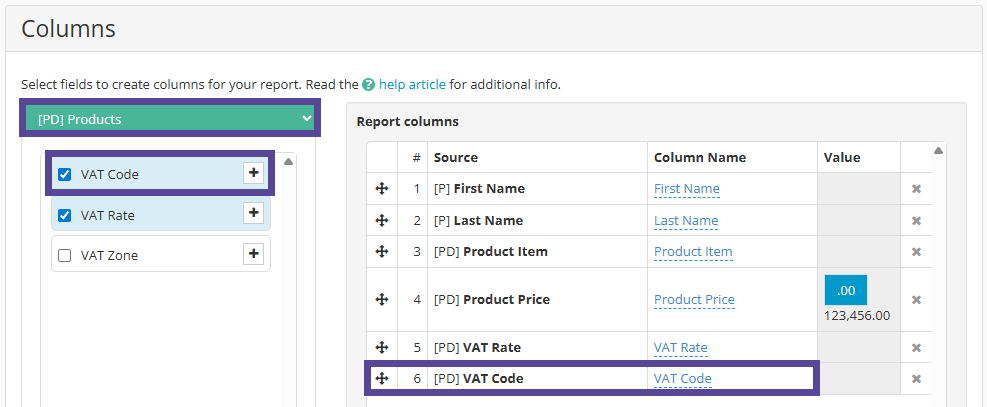Click the move handle for Product Price row
This screenshot has height=407, width=987.
[x=381, y=299]
